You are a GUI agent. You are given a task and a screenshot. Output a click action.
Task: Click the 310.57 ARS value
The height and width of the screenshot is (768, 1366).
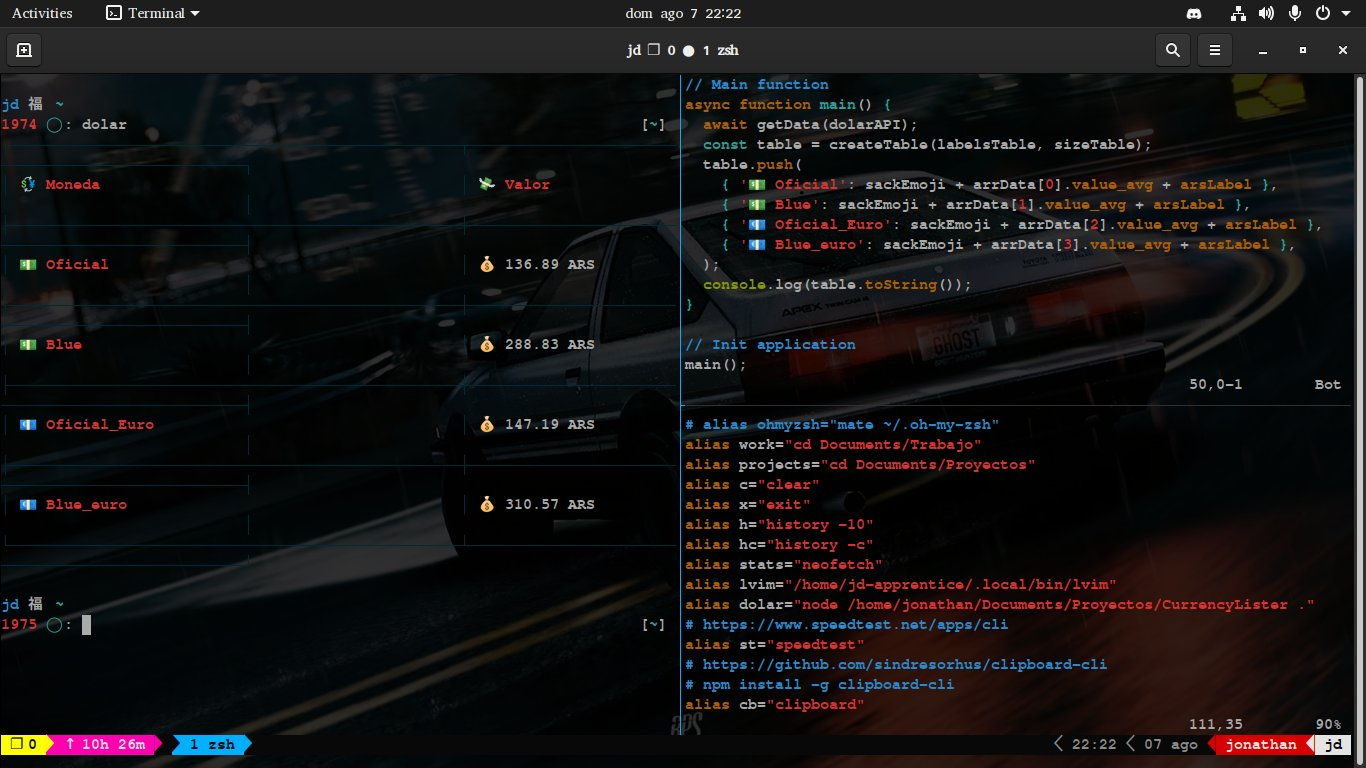coord(549,504)
